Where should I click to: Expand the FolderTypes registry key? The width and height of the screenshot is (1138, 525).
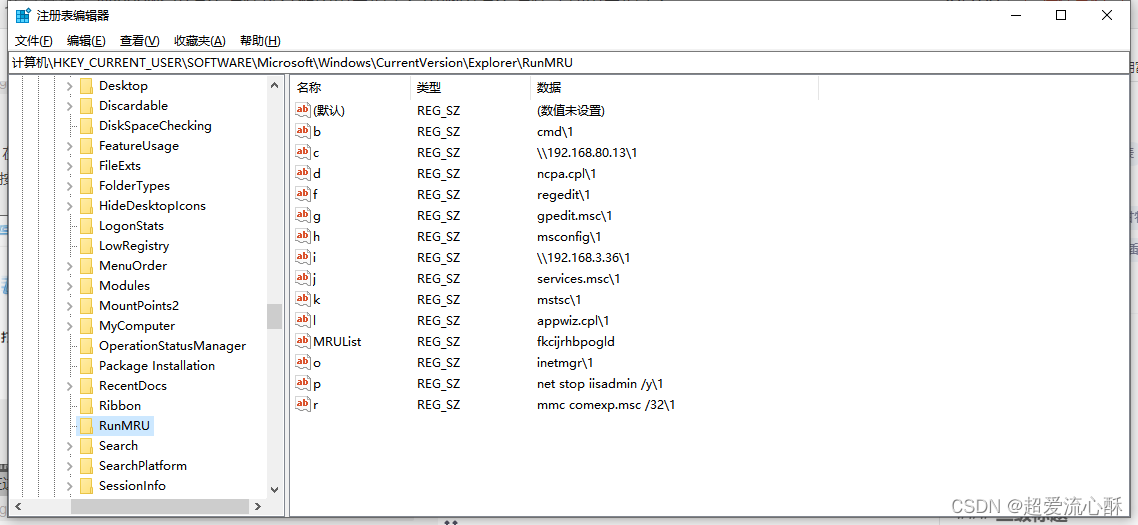pyautogui.click(x=70, y=186)
